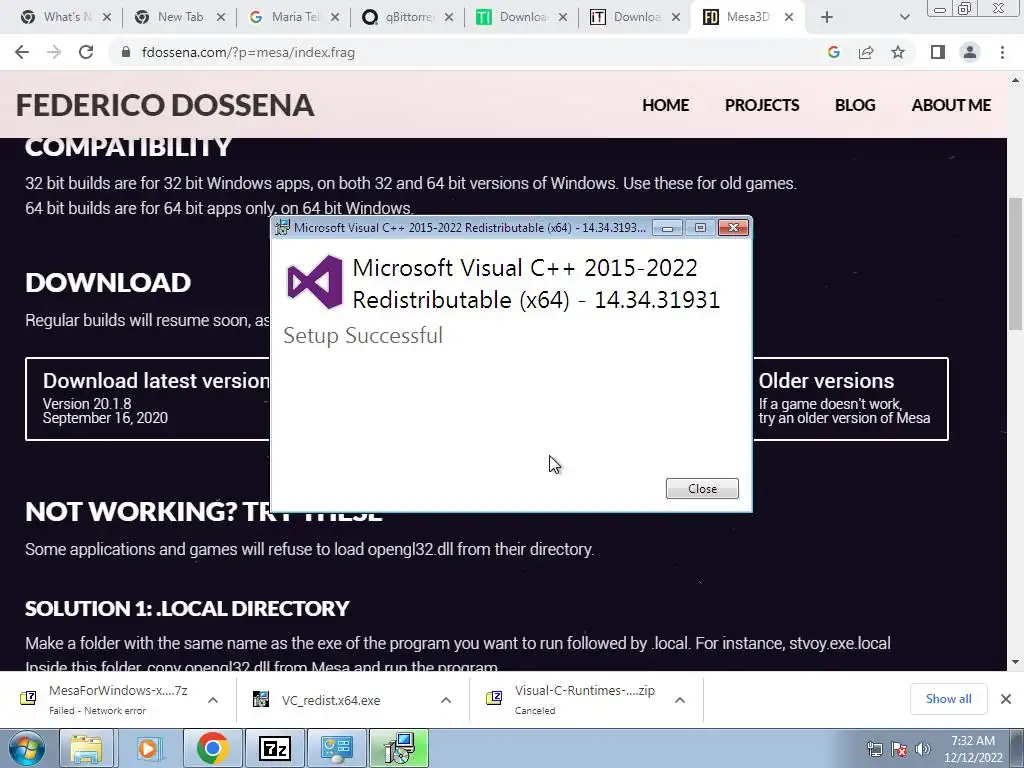The height and width of the screenshot is (768, 1024).
Task: Toggle the Chrome side panel icon
Action: [938, 52]
